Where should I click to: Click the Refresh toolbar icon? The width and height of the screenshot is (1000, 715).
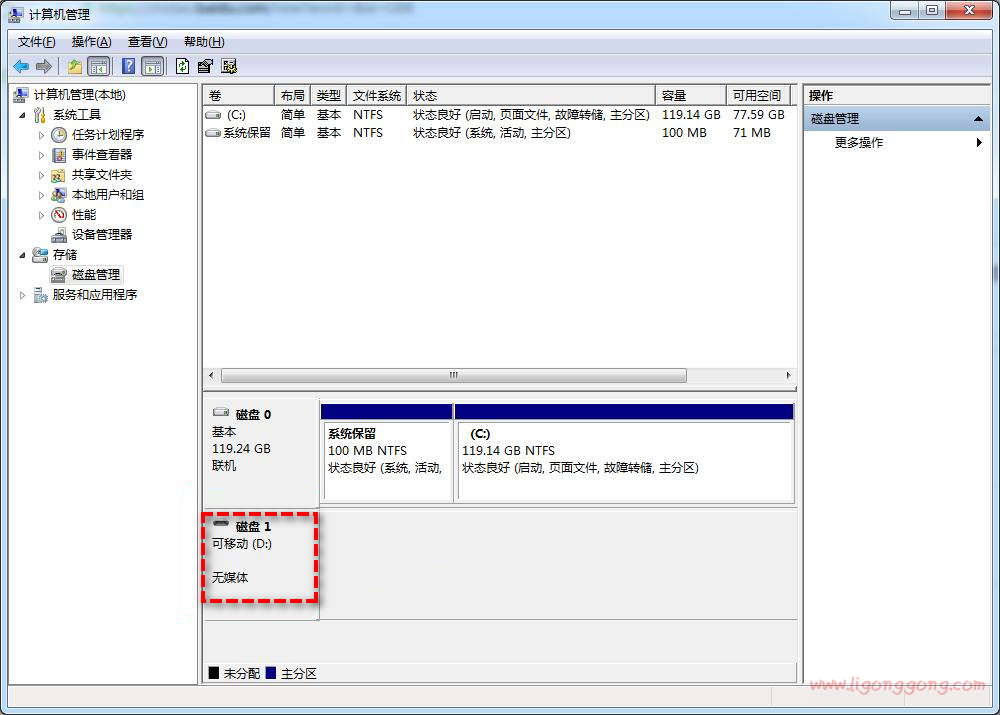(182, 66)
